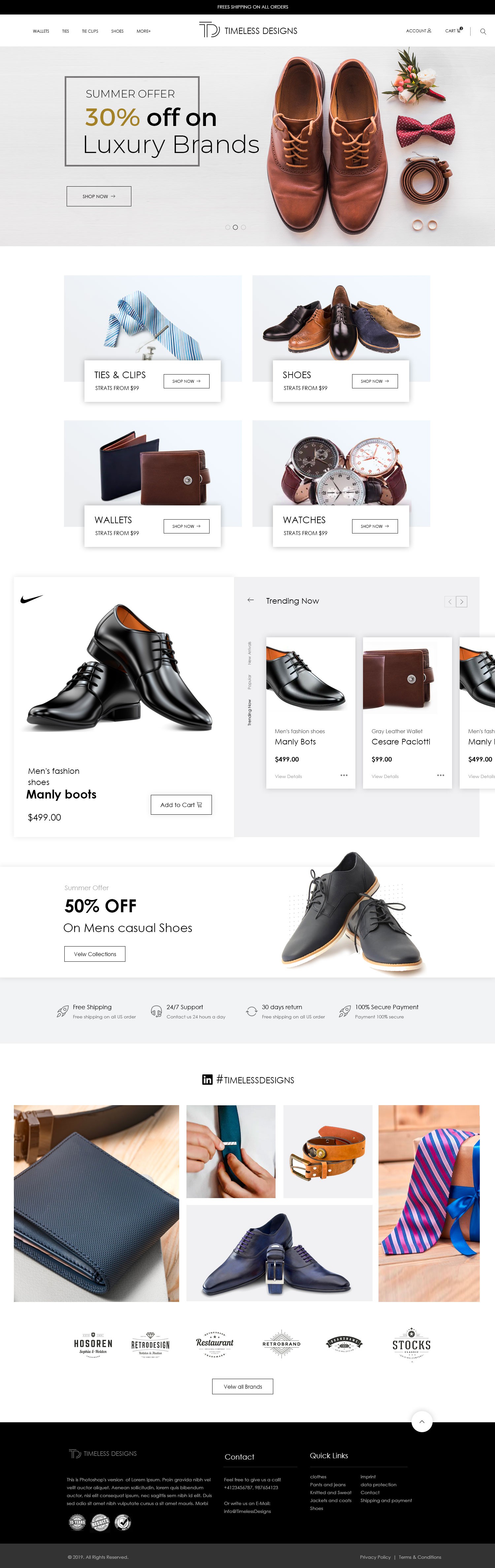Click the Timeless Designs header logo

(x=247, y=30)
